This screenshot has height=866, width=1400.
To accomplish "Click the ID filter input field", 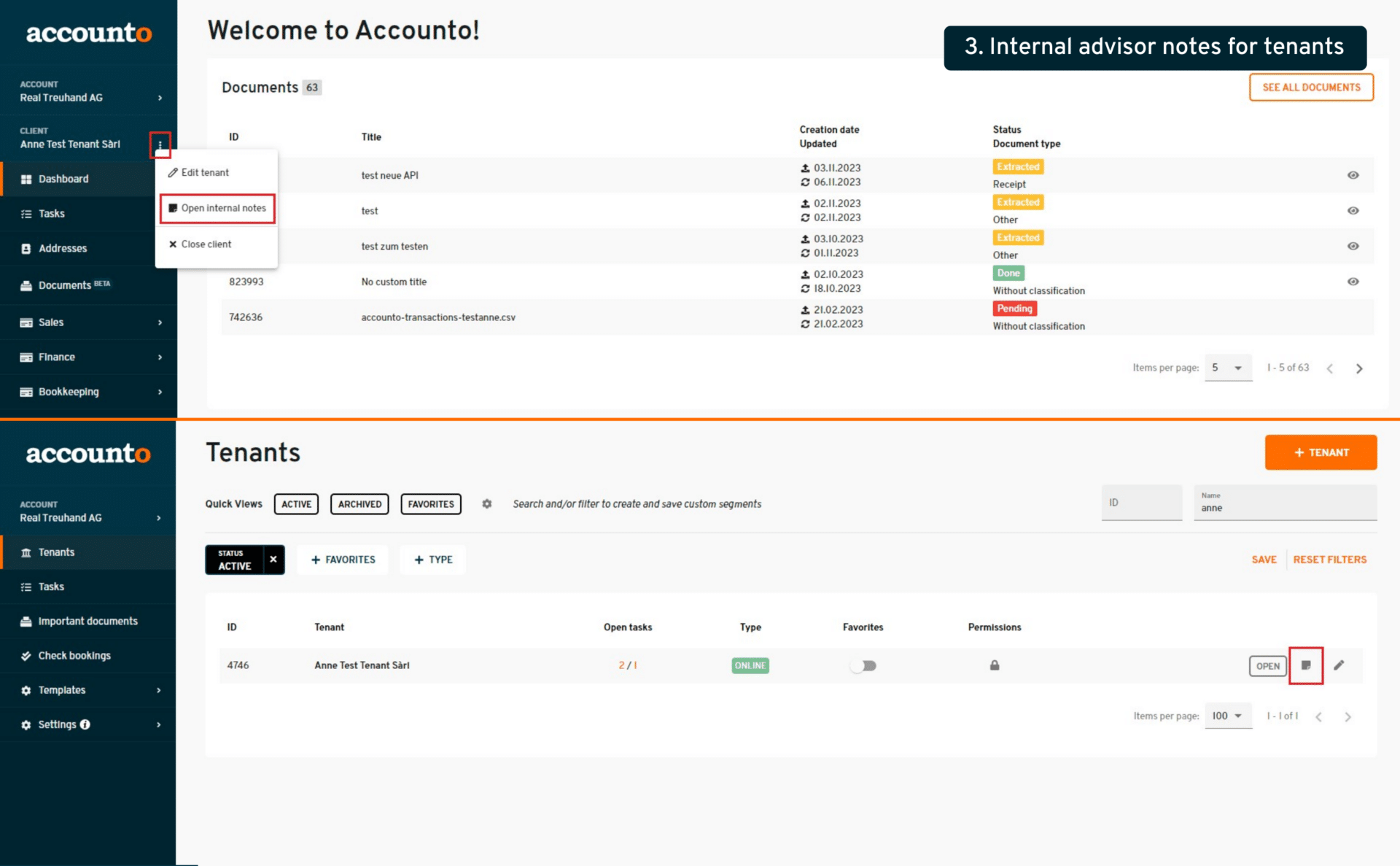I will point(1141,503).
